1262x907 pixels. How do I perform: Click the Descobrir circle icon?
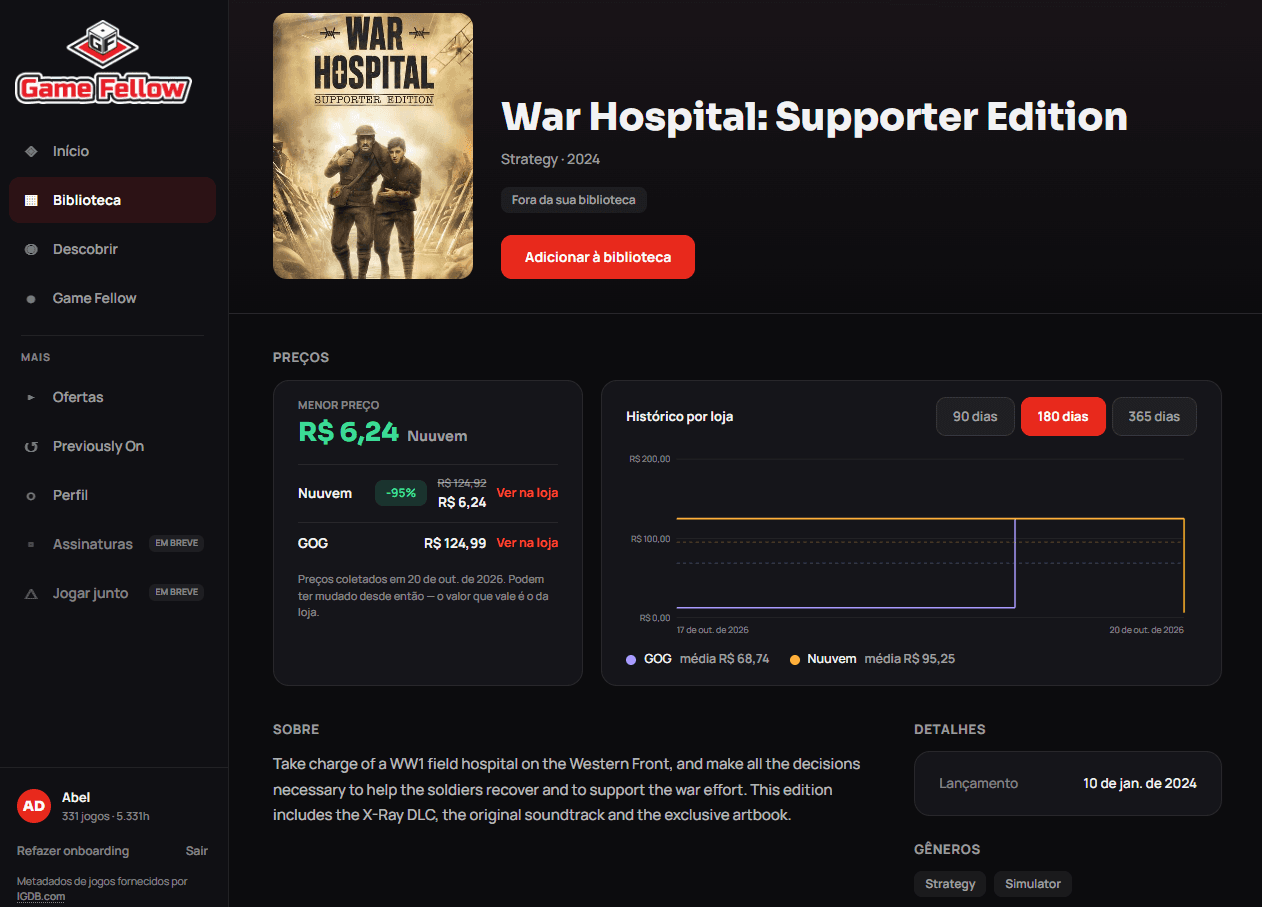[31, 249]
